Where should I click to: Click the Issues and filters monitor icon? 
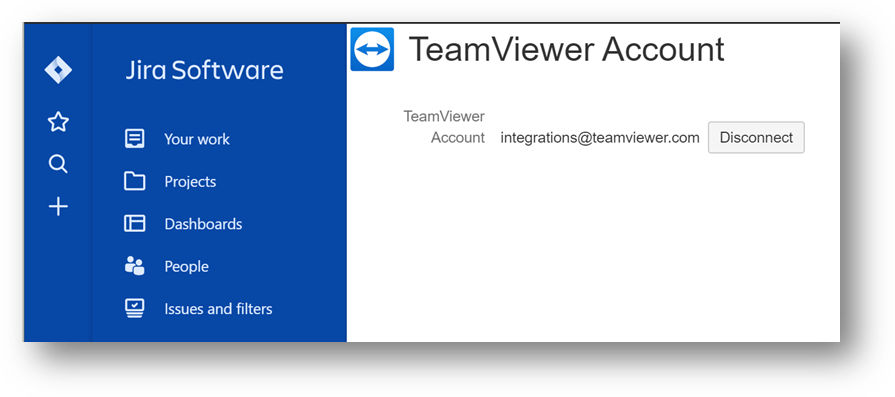click(135, 309)
